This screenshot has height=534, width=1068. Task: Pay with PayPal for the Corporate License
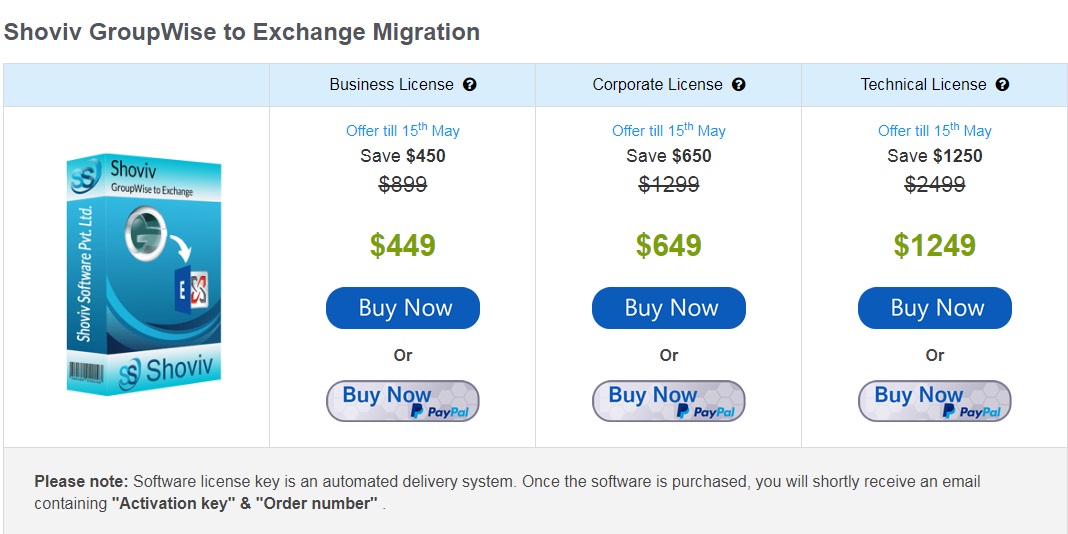(669, 401)
